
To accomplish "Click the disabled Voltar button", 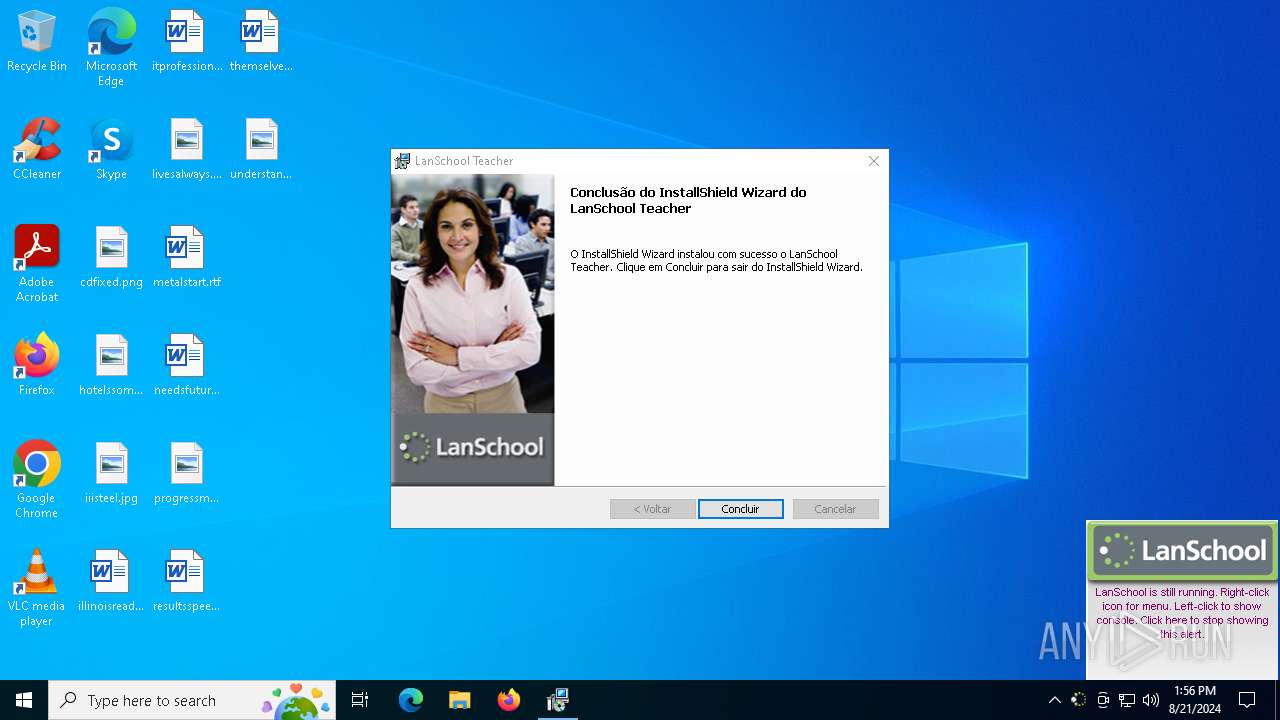I will tap(653, 509).
